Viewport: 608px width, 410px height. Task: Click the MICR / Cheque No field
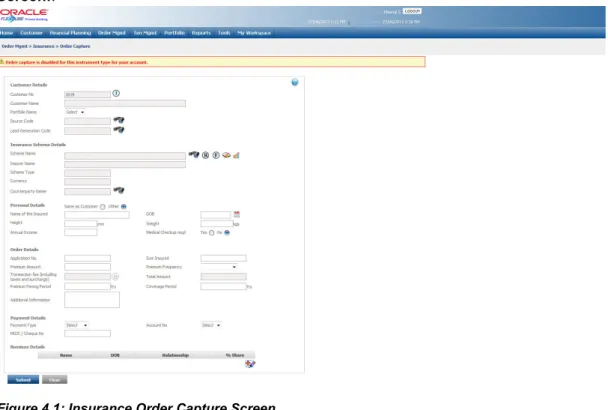pyautogui.click(x=87, y=334)
